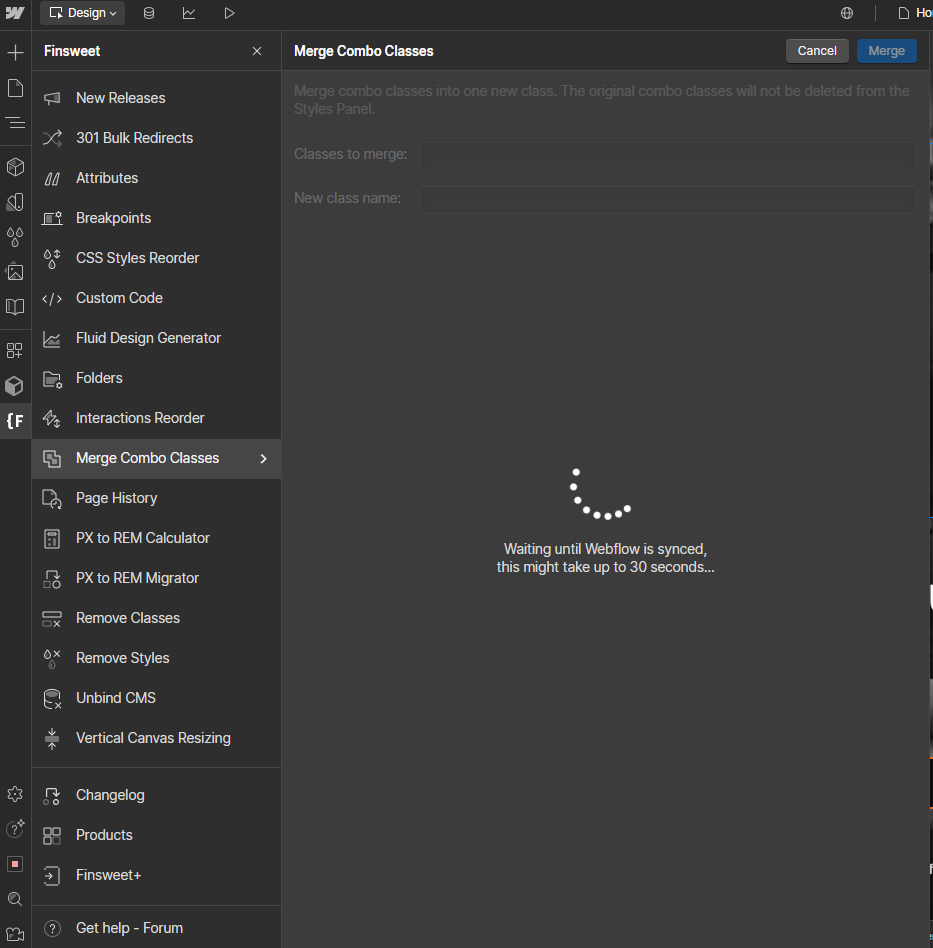Open CSS Styles Reorder tool
The image size is (933, 948).
156,258
